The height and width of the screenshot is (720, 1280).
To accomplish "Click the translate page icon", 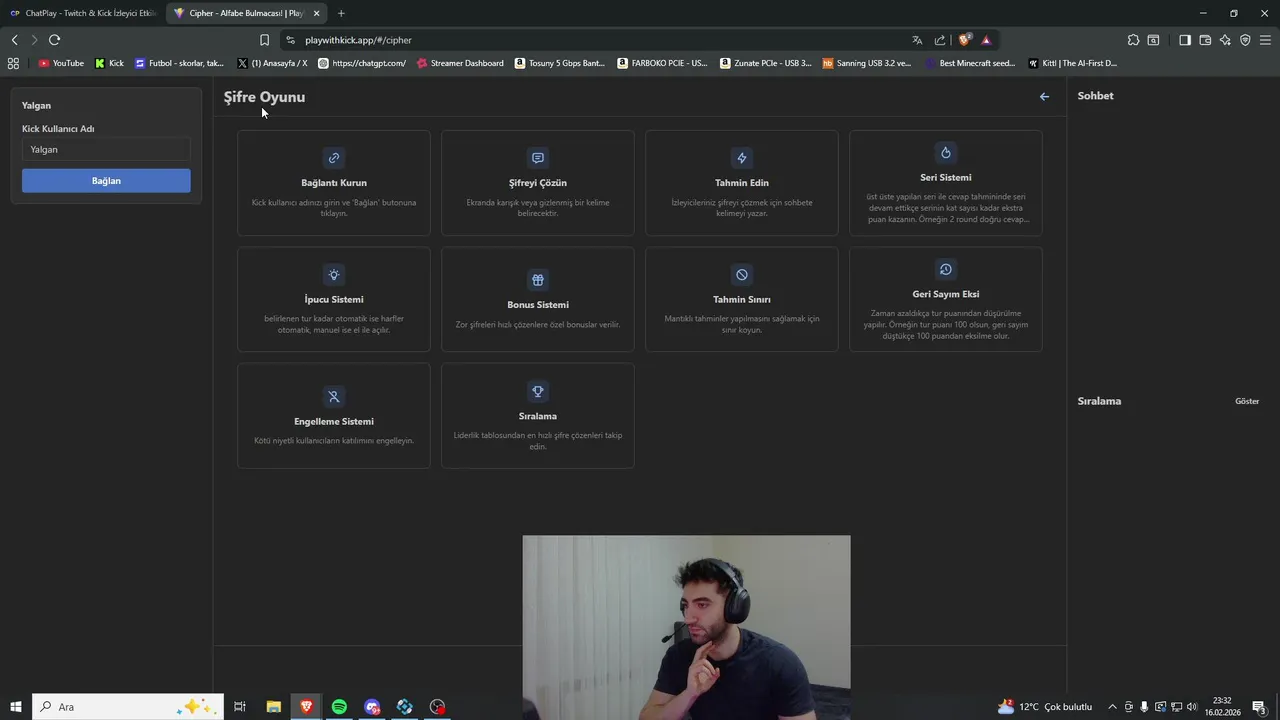I will [917, 40].
